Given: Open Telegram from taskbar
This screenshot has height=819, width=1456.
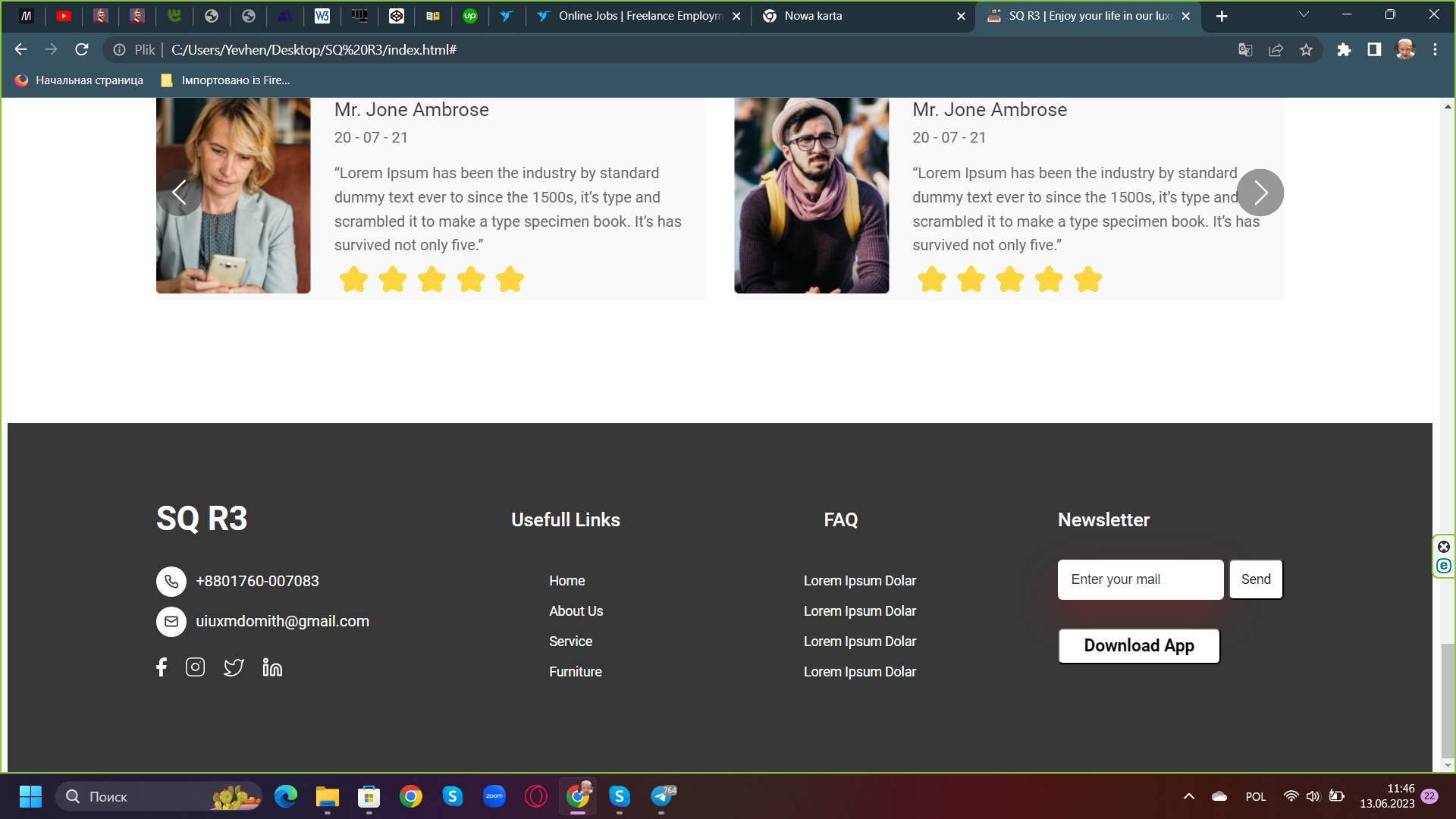Looking at the screenshot, I should click(x=662, y=797).
